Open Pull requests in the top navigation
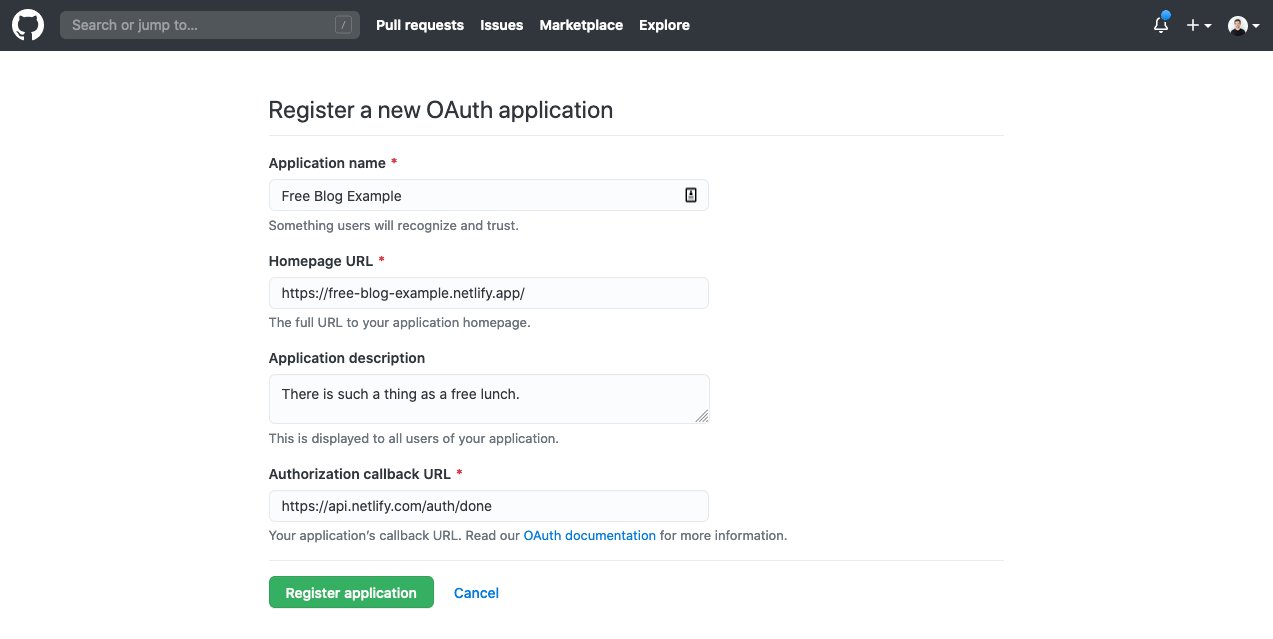The image size is (1273, 639). pyautogui.click(x=420, y=25)
